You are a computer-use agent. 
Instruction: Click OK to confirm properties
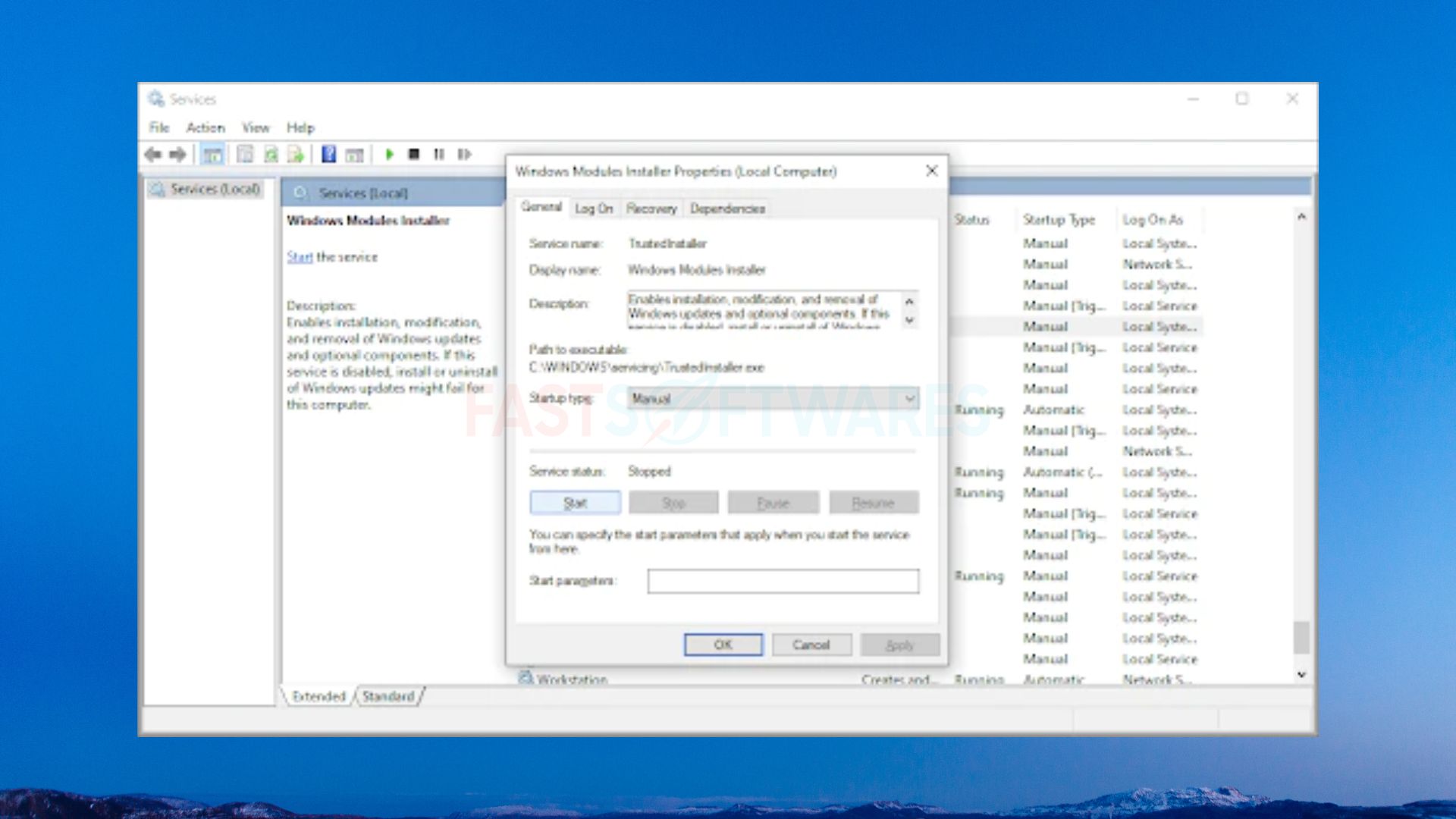coord(723,645)
